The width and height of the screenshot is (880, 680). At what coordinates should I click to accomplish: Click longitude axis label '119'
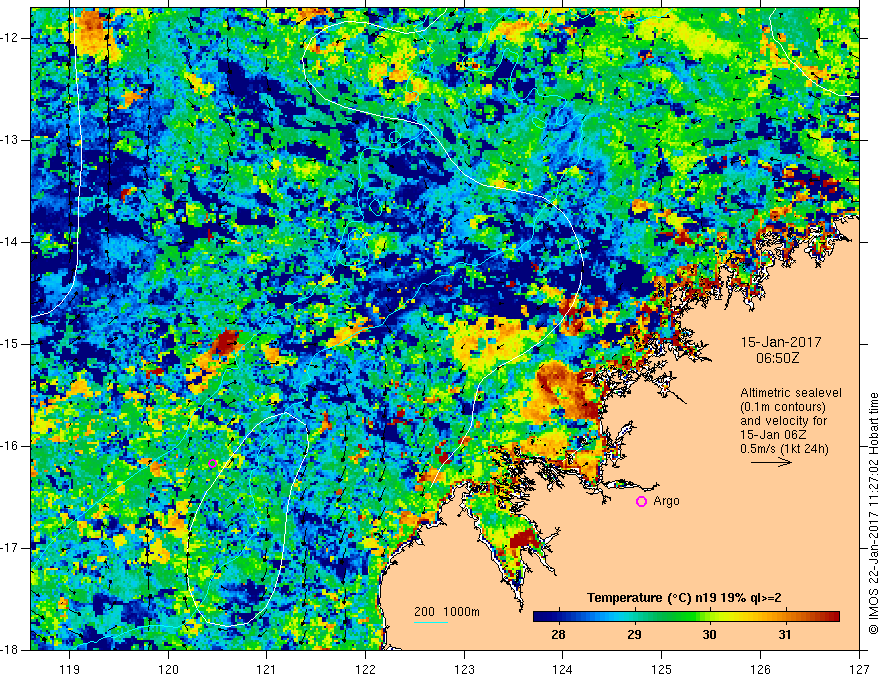(x=70, y=669)
